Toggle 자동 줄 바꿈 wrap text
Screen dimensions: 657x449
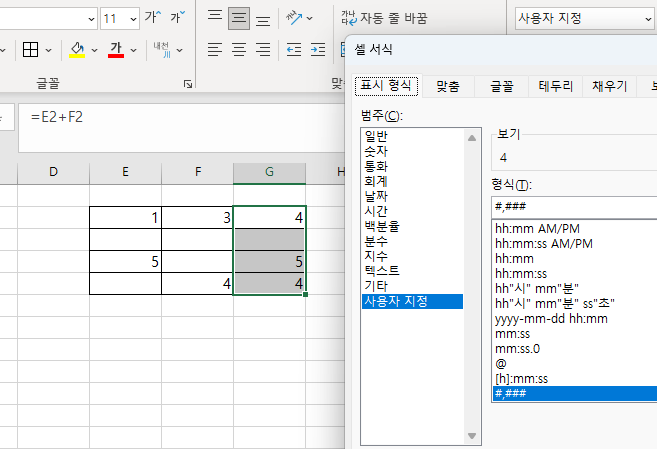[x=384, y=18]
